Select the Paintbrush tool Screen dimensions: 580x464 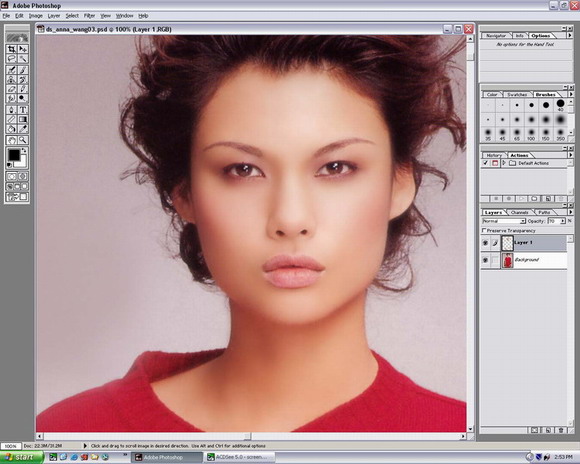[23, 70]
